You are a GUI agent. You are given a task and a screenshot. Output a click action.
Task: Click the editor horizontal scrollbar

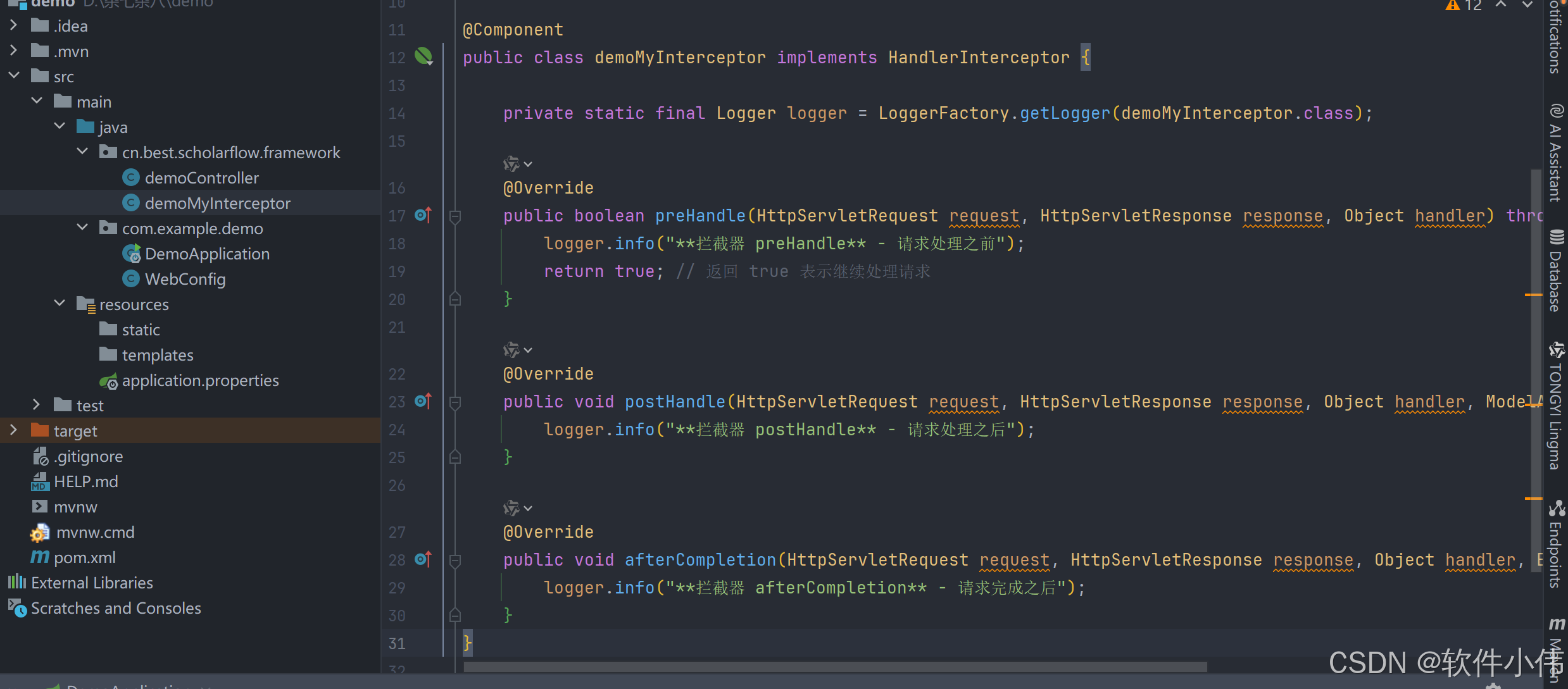834,667
